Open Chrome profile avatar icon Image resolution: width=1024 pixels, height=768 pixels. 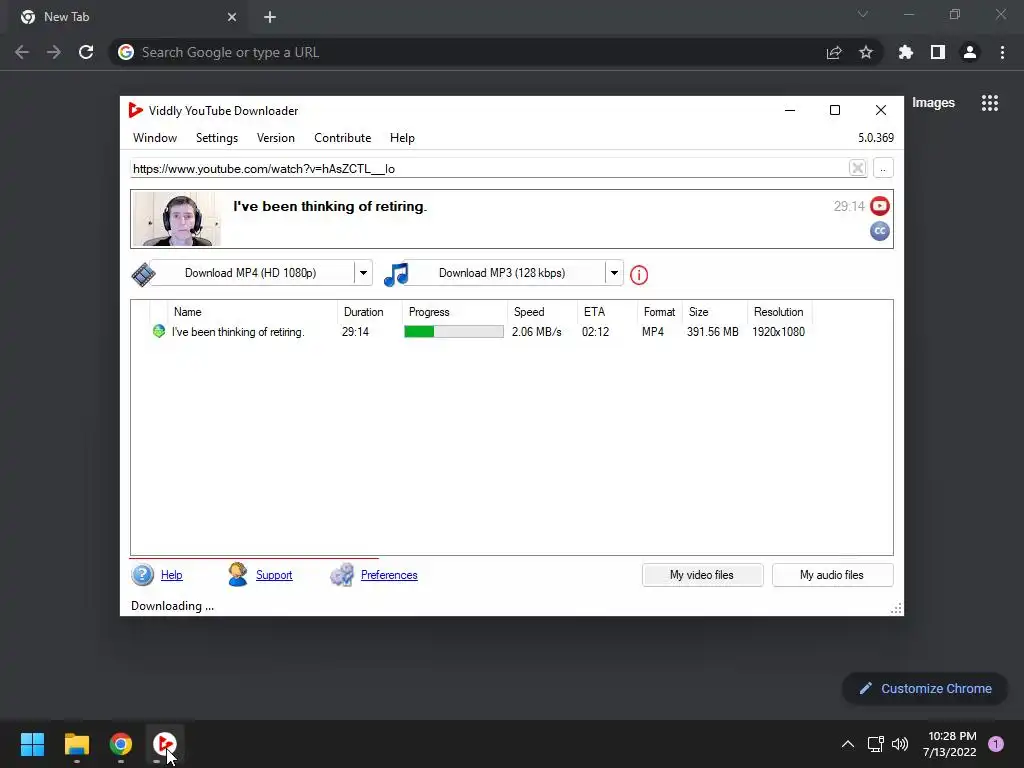pyautogui.click(x=970, y=52)
